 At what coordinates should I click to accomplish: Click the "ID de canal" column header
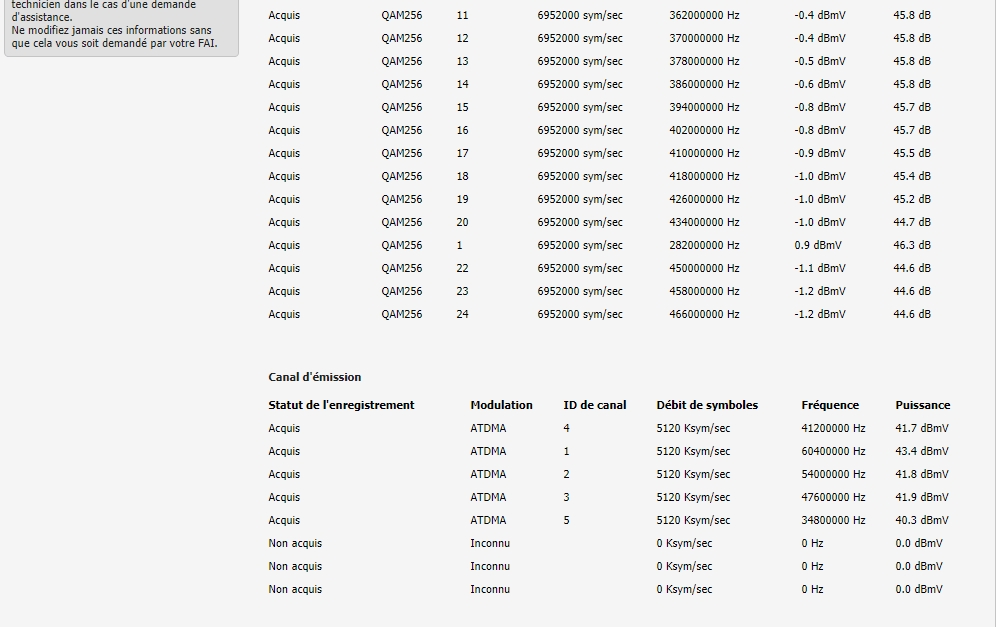[594, 405]
